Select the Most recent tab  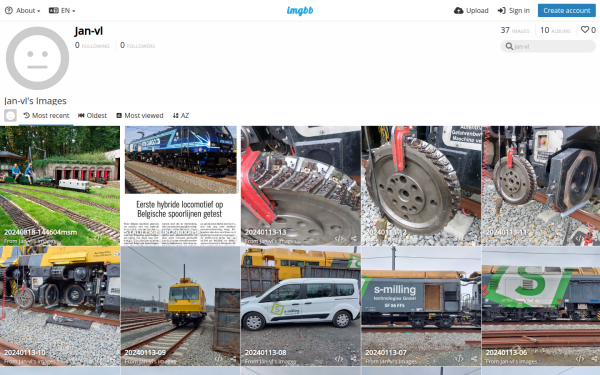click(46, 116)
